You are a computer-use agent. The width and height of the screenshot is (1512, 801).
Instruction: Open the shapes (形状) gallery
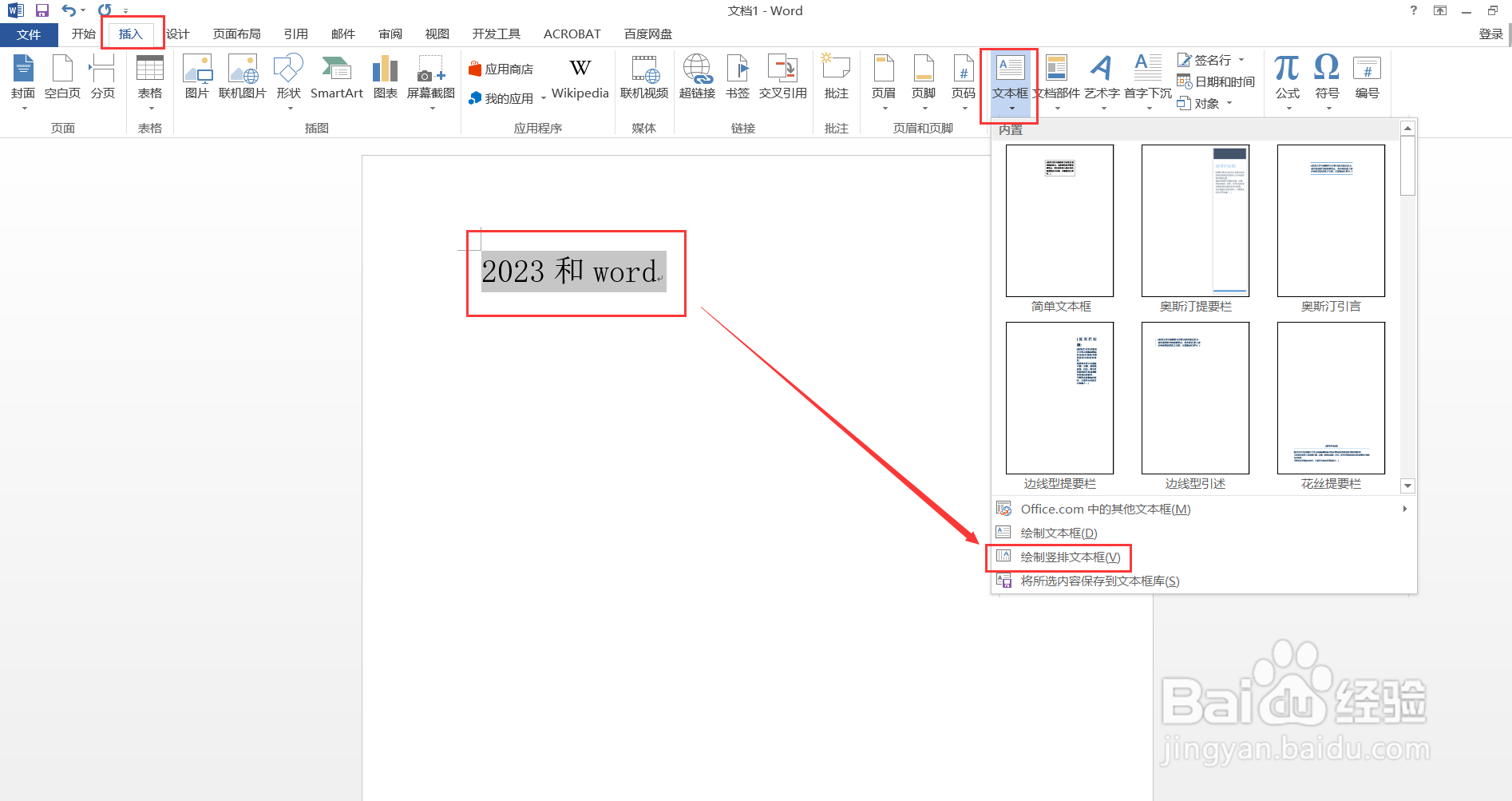pos(289,80)
